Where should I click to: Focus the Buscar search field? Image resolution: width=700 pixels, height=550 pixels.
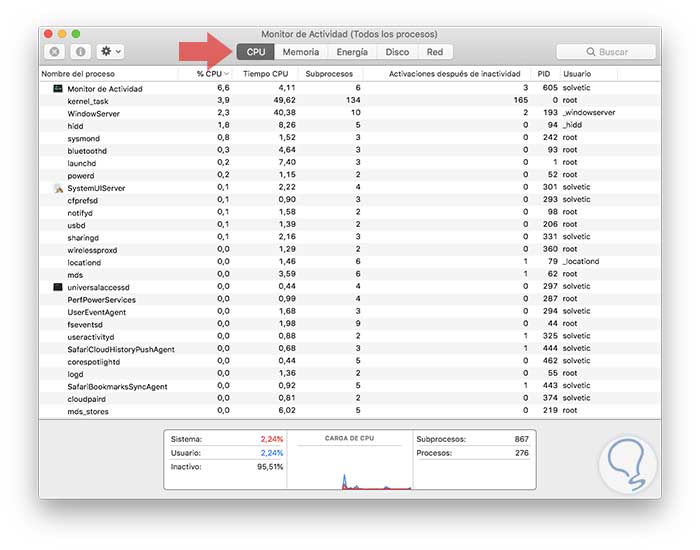606,52
